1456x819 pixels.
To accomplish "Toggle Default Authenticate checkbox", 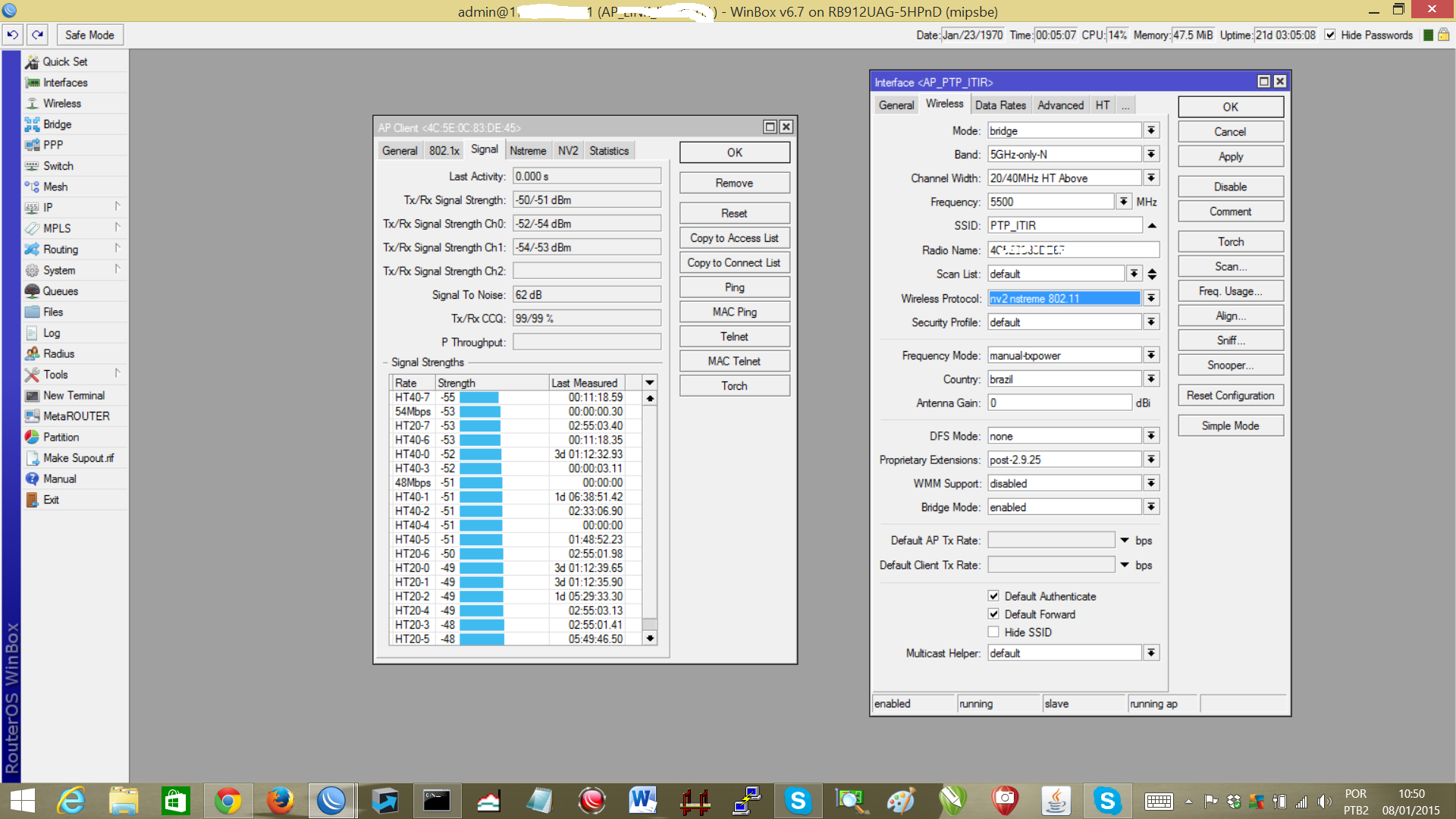I will pyautogui.click(x=993, y=596).
